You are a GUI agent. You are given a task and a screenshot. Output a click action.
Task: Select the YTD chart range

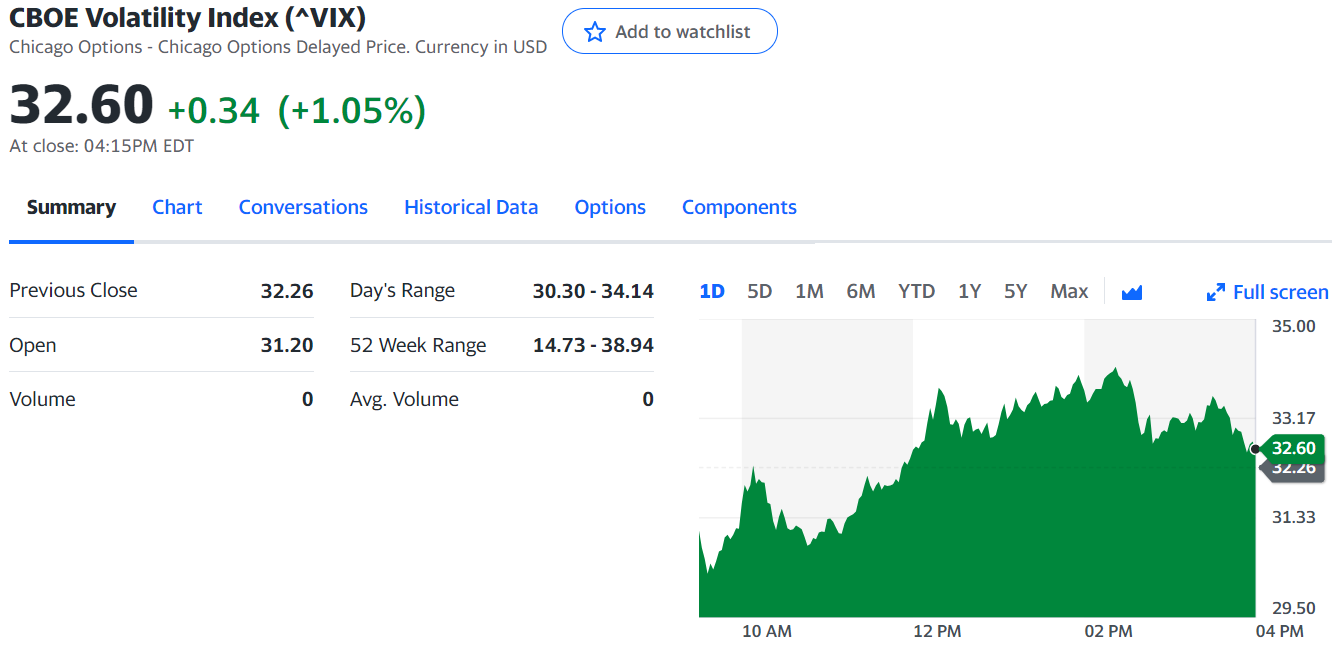click(x=916, y=291)
